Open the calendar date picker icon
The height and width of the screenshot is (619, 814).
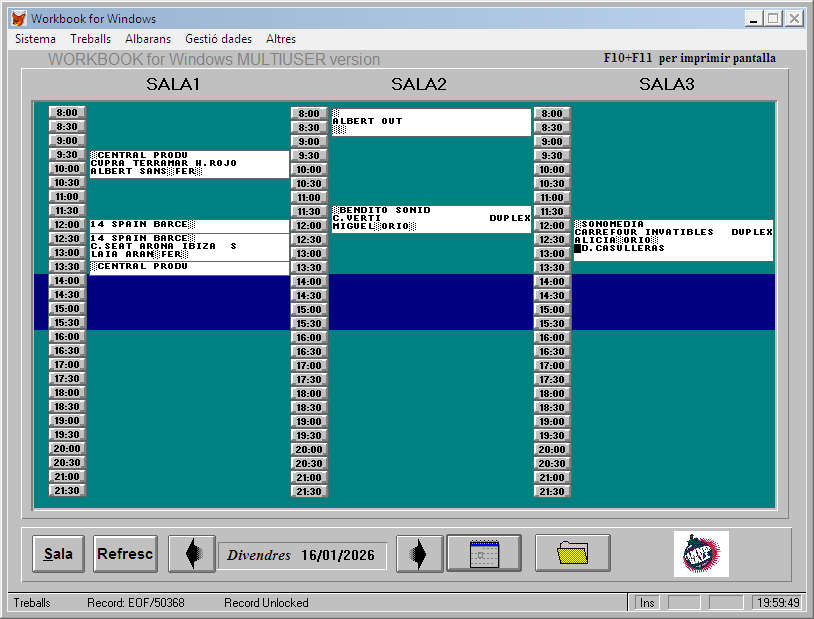pyautogui.click(x=484, y=553)
